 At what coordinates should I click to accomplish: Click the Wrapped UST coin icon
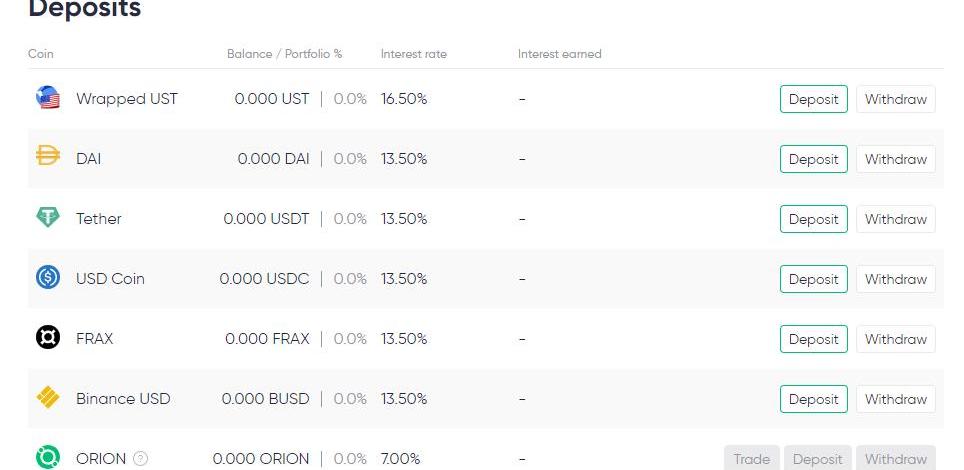47,98
